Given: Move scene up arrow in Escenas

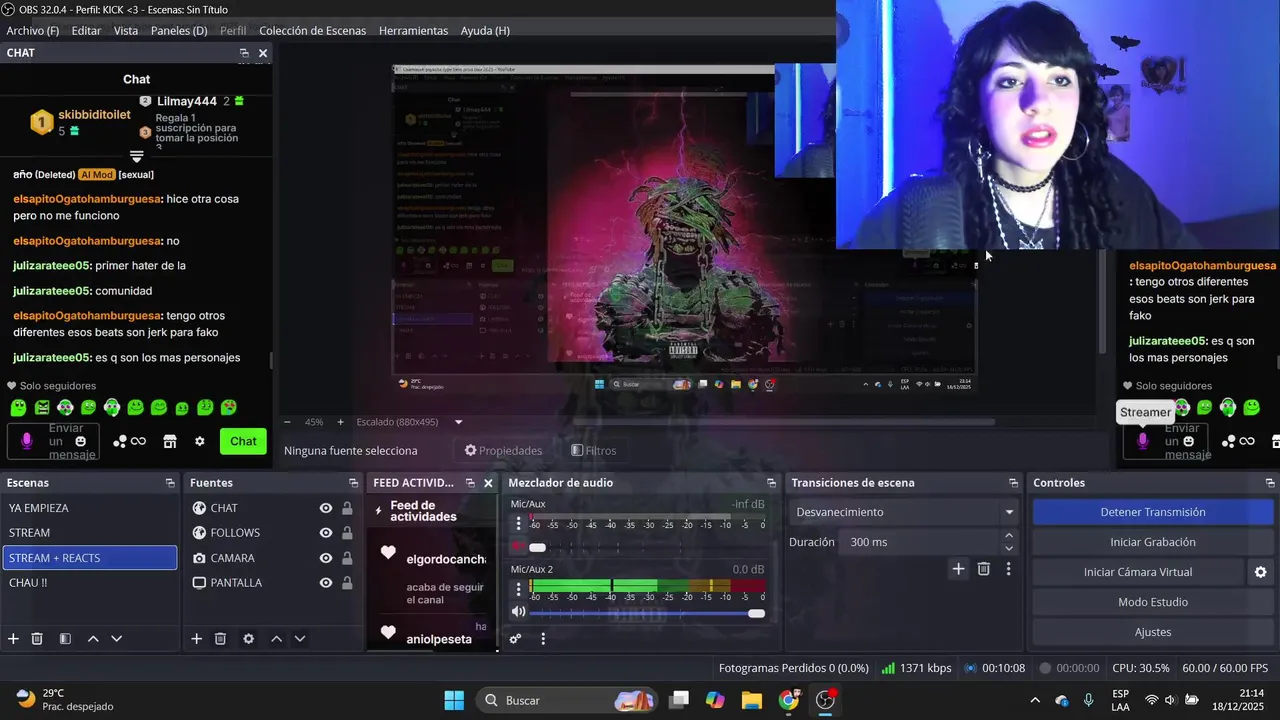Looking at the screenshot, I should click(93, 639).
